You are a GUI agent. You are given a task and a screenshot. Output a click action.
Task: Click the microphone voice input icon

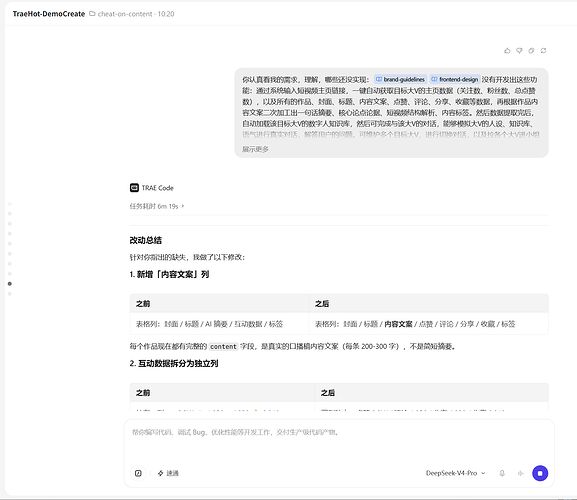point(502,473)
